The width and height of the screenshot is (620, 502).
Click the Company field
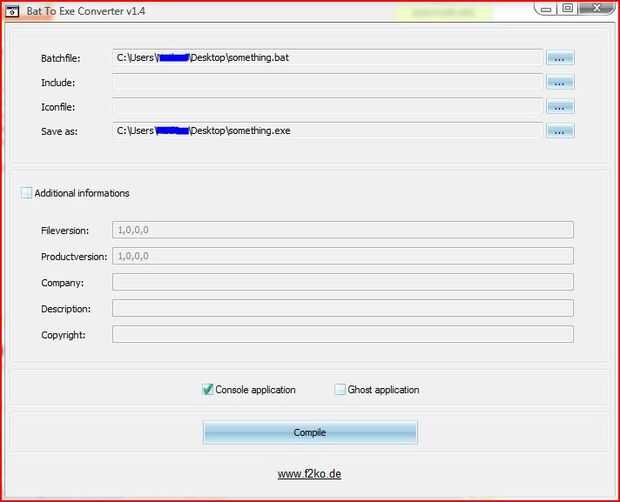click(x=342, y=282)
